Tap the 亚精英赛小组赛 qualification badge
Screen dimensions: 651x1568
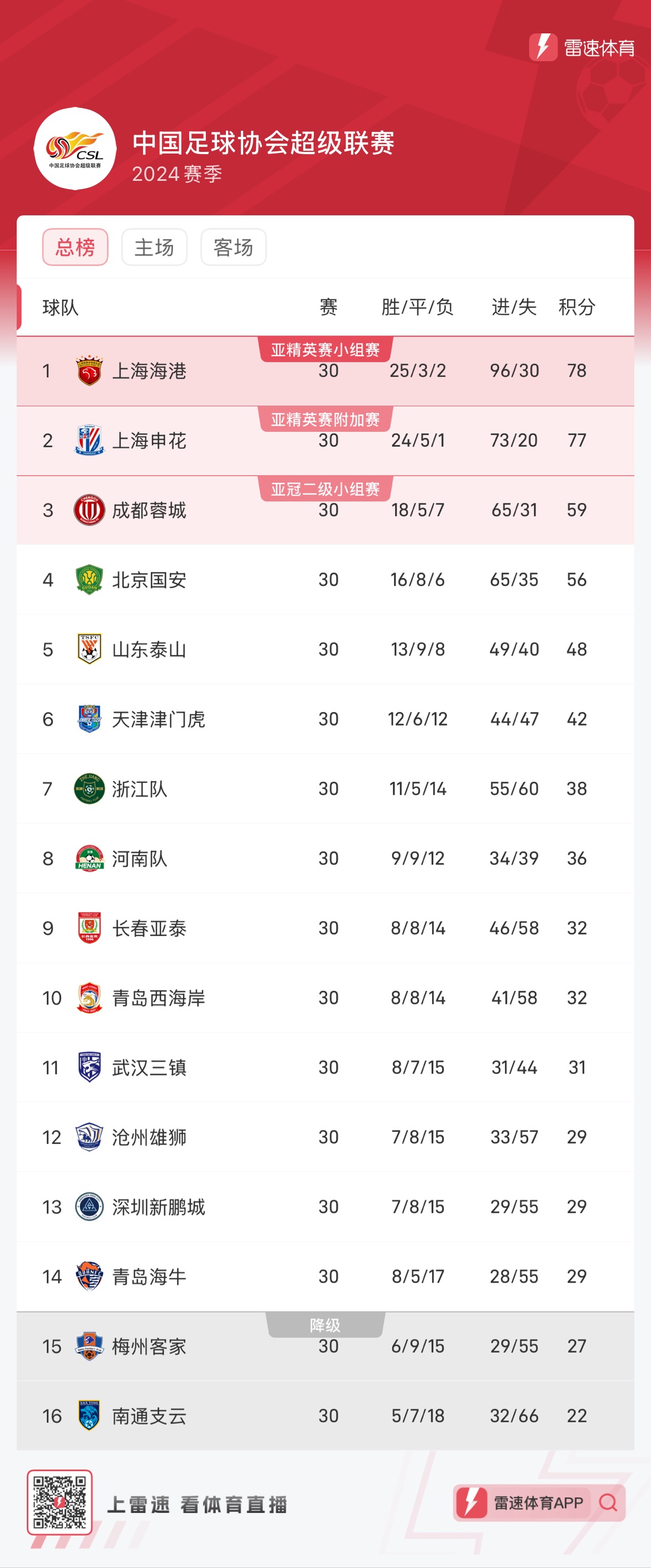tap(325, 349)
